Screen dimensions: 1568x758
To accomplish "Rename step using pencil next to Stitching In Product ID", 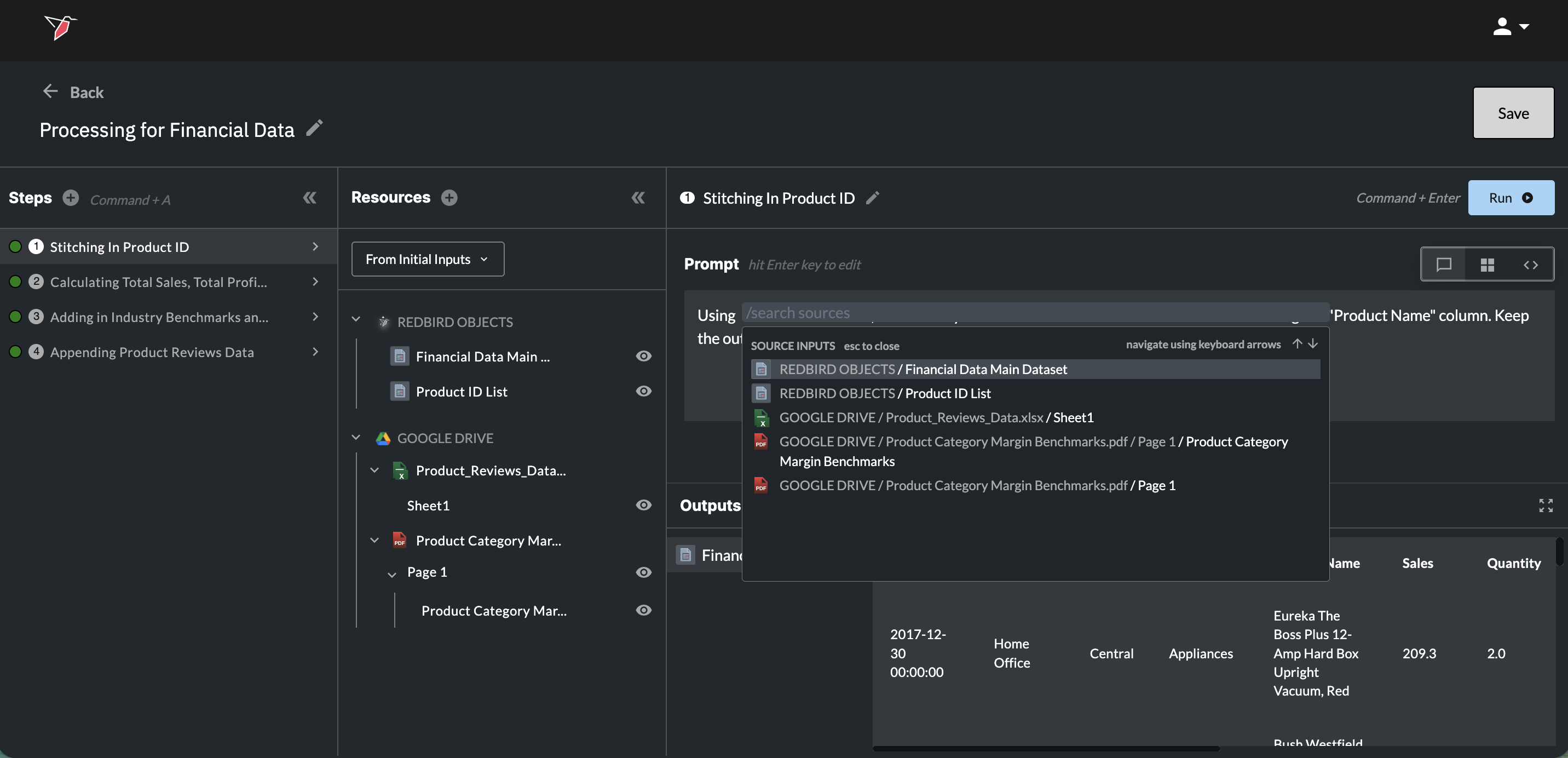I will pos(872,198).
